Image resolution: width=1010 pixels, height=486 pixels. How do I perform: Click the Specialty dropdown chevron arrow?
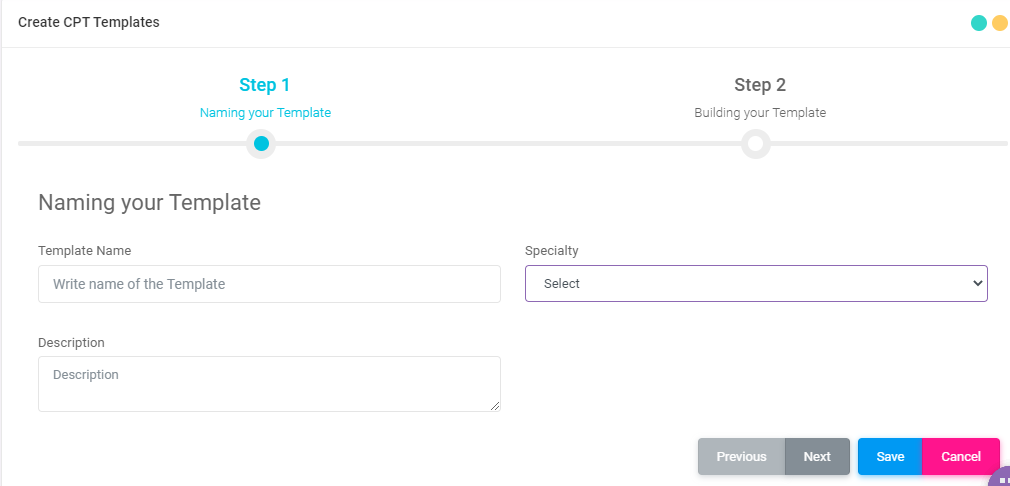978,283
